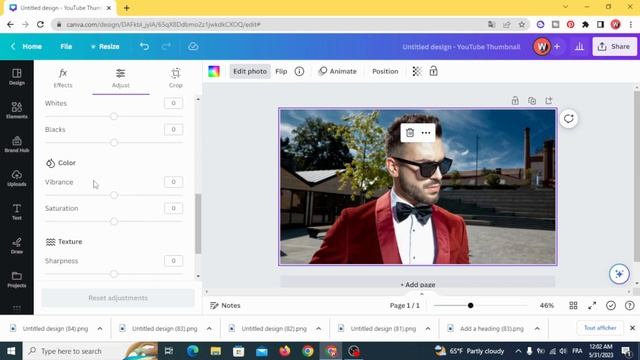Open Windows Start menu
Image resolution: width=640 pixels, height=360 pixels.
click(x=11, y=351)
